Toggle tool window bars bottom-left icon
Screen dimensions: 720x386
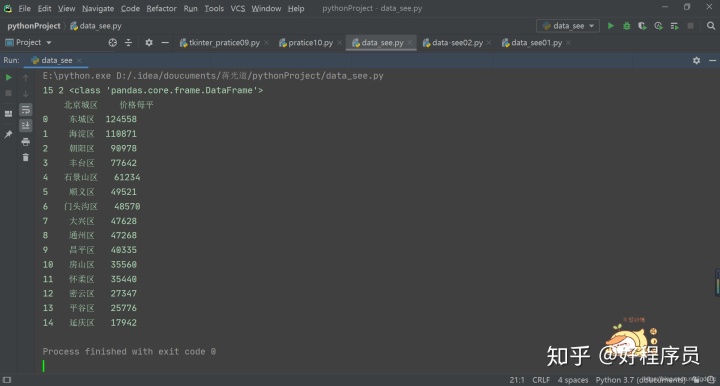tap(7, 380)
